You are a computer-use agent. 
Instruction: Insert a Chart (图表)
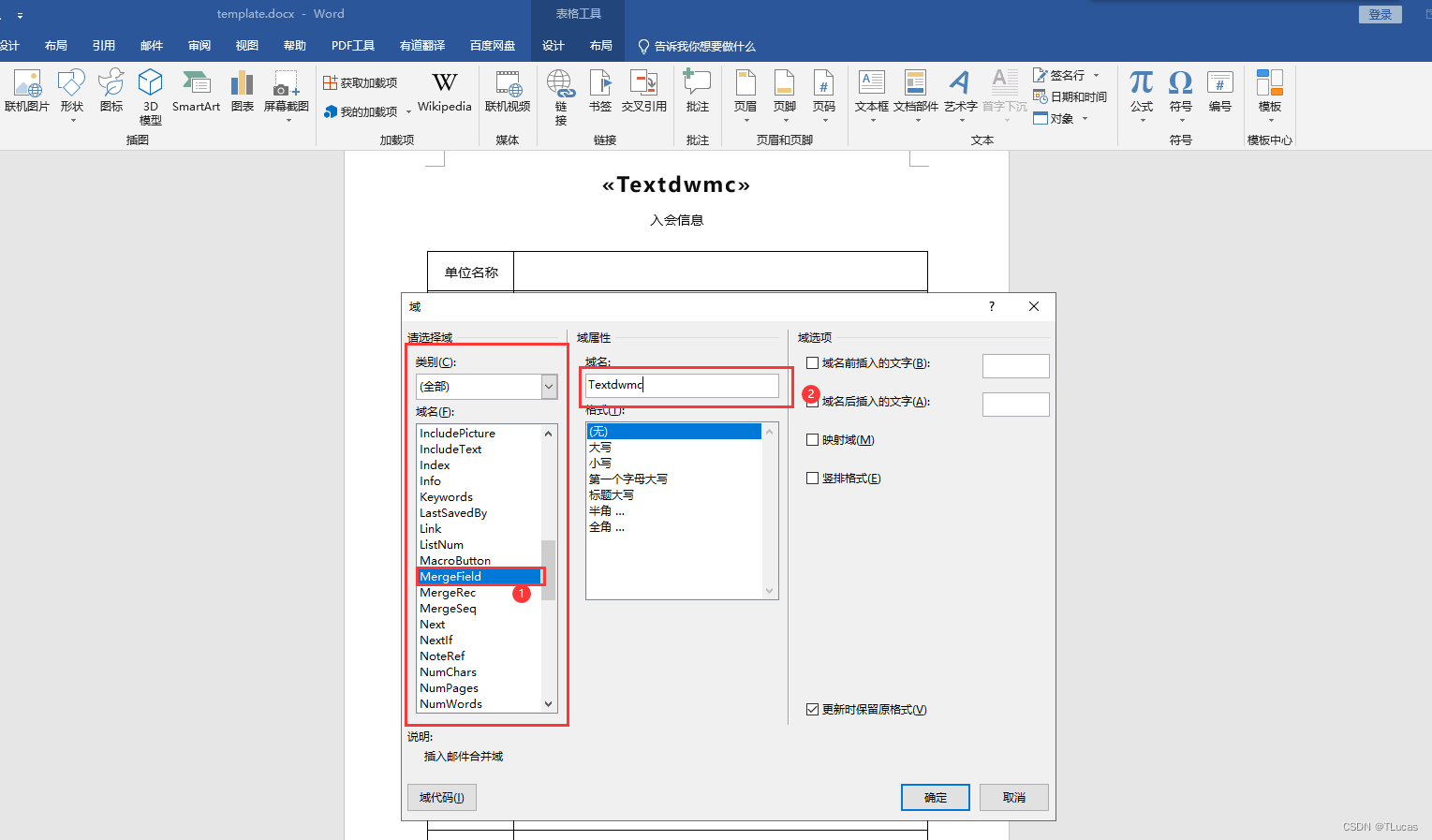pos(243,91)
